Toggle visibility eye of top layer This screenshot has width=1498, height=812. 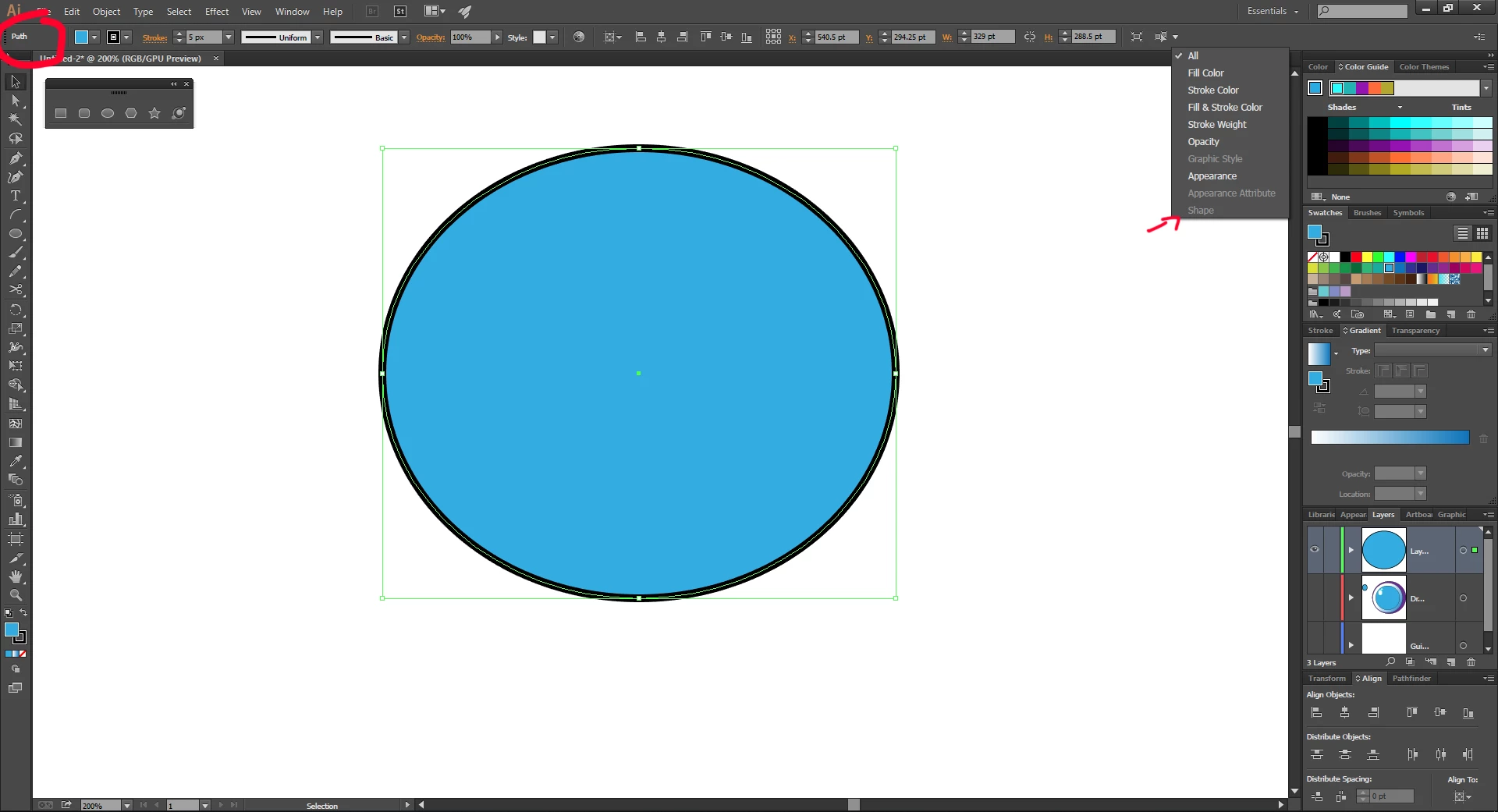tap(1315, 550)
